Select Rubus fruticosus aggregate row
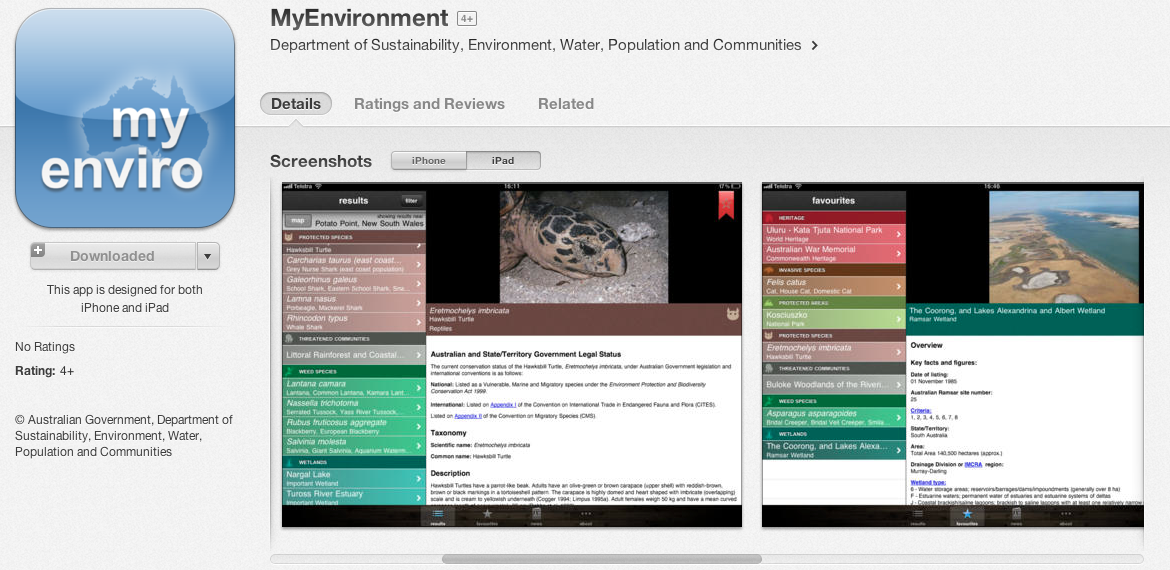Screen dimensions: 1170x570 (x=354, y=427)
